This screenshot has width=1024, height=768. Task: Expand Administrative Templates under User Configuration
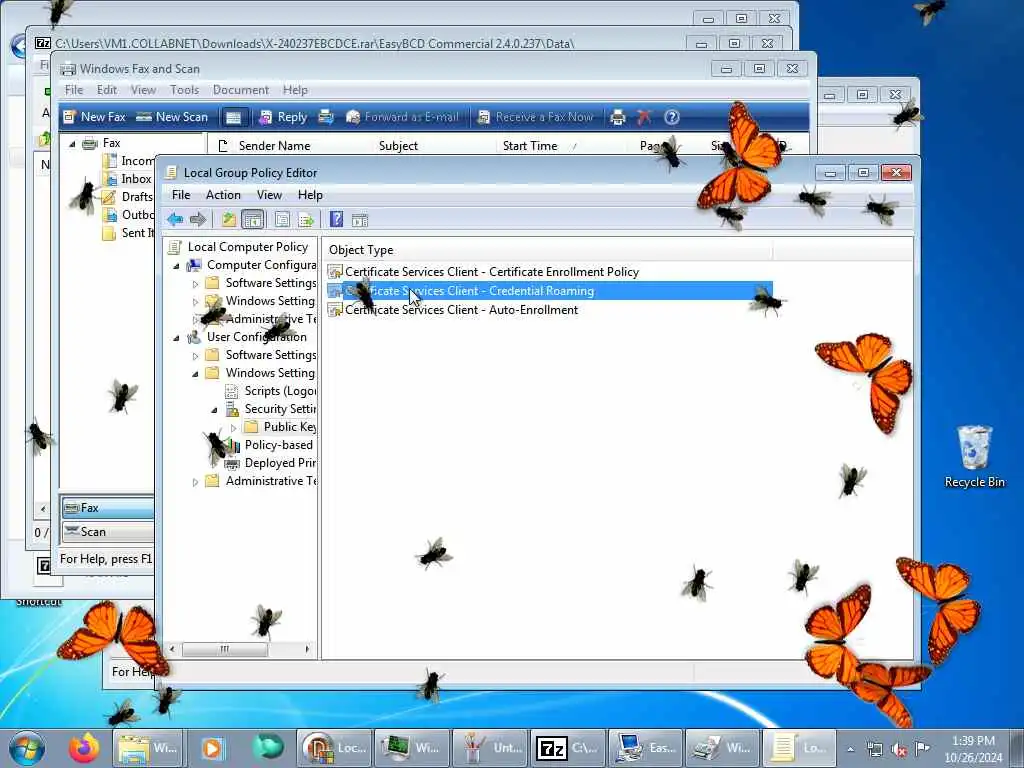pyautogui.click(x=195, y=482)
